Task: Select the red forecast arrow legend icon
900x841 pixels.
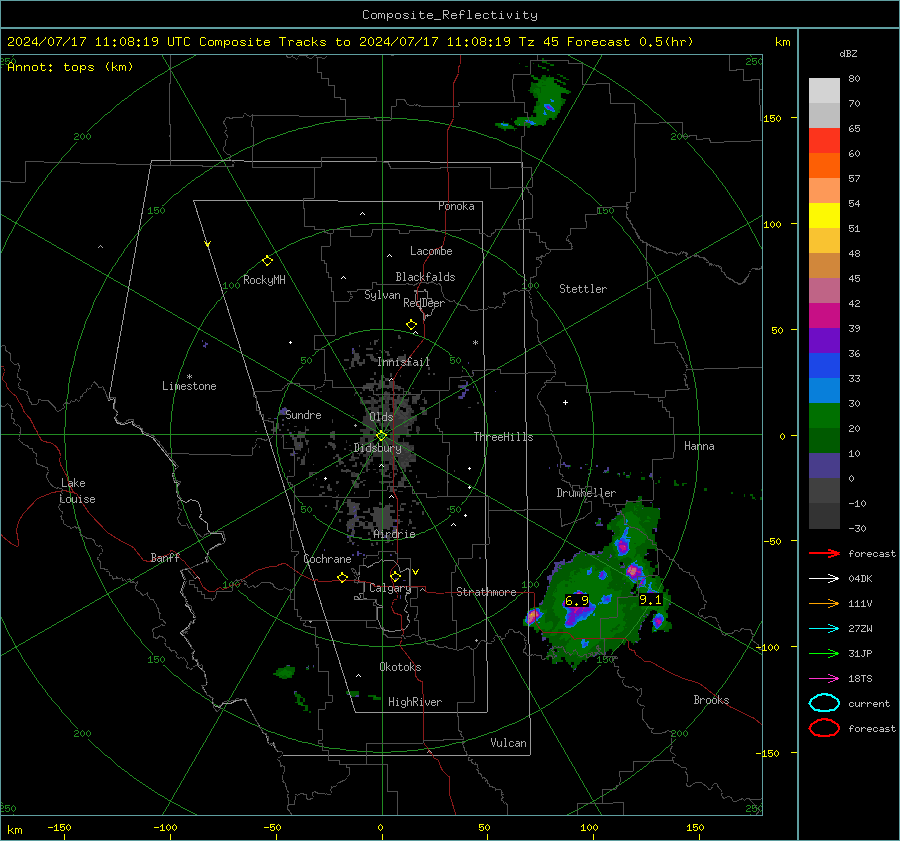Action: point(824,553)
